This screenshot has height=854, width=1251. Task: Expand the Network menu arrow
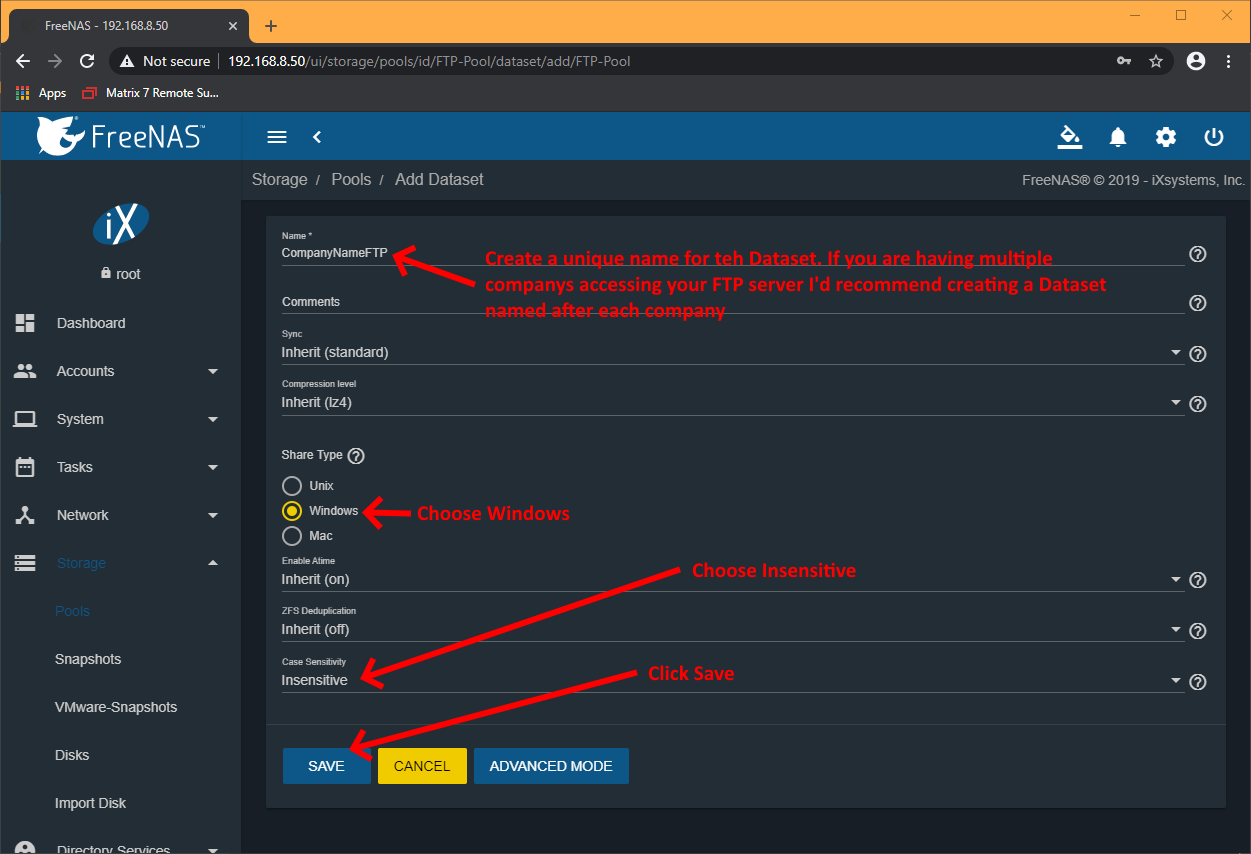click(x=213, y=516)
